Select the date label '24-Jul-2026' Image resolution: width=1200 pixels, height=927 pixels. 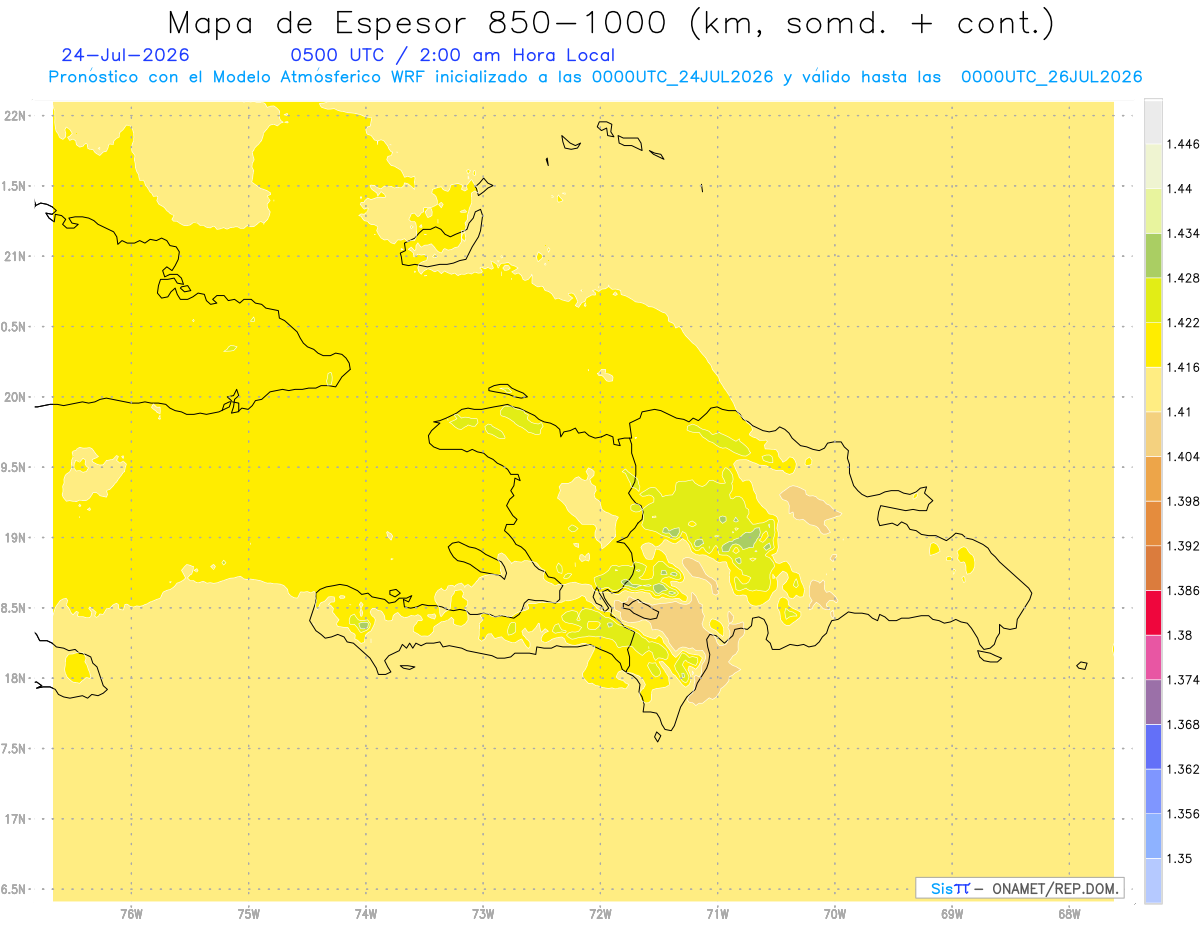(x=125, y=56)
